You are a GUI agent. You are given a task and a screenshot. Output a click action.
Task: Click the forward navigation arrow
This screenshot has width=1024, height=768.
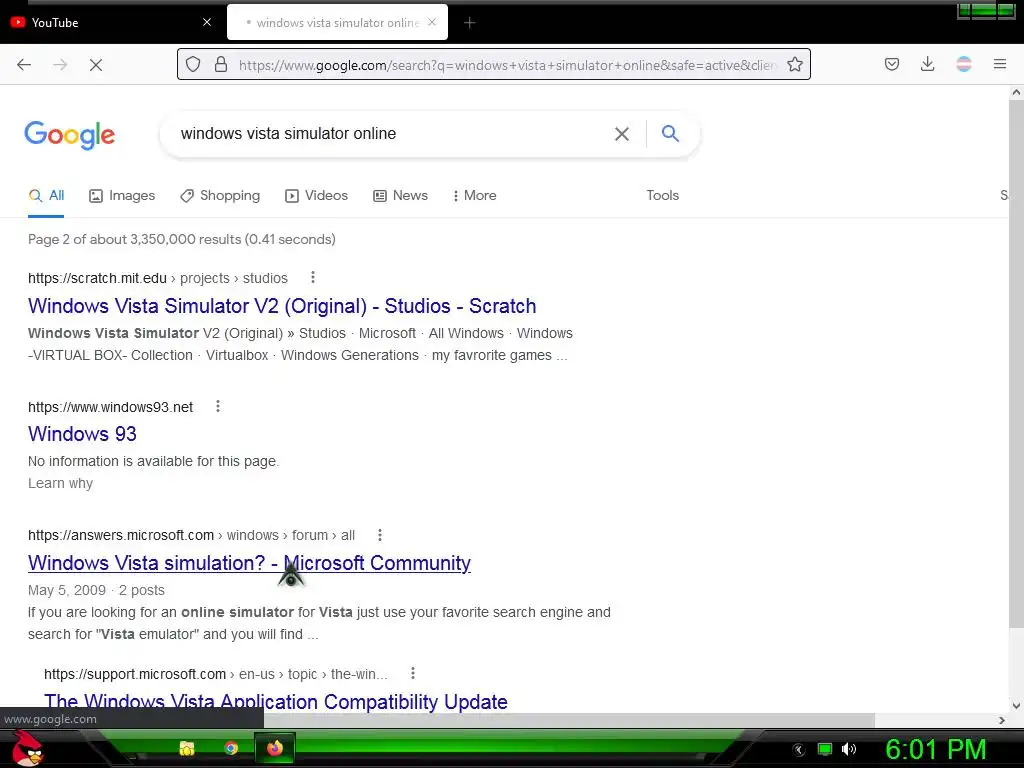[x=60, y=65]
